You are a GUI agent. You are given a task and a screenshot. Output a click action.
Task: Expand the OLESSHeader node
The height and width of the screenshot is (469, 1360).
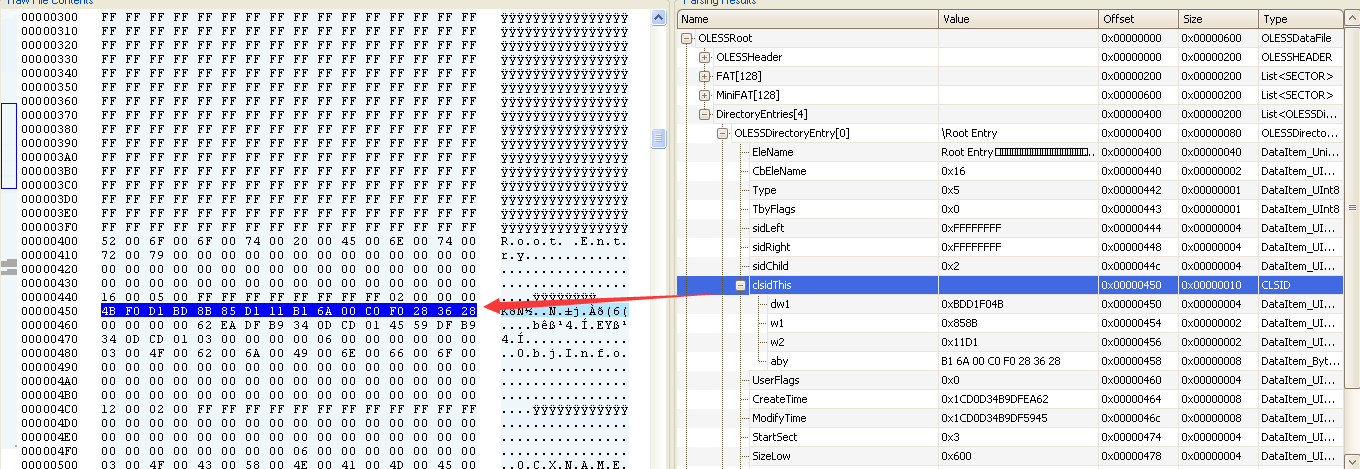tap(705, 57)
